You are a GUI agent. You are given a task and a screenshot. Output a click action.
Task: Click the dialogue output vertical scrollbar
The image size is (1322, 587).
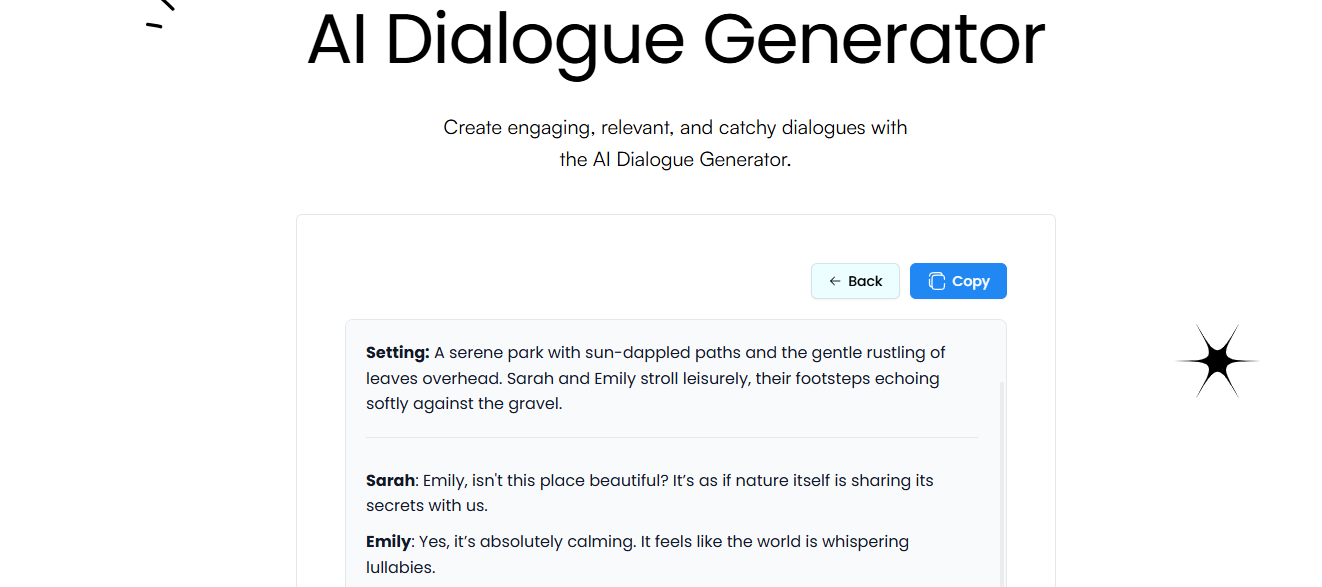tap(1001, 480)
